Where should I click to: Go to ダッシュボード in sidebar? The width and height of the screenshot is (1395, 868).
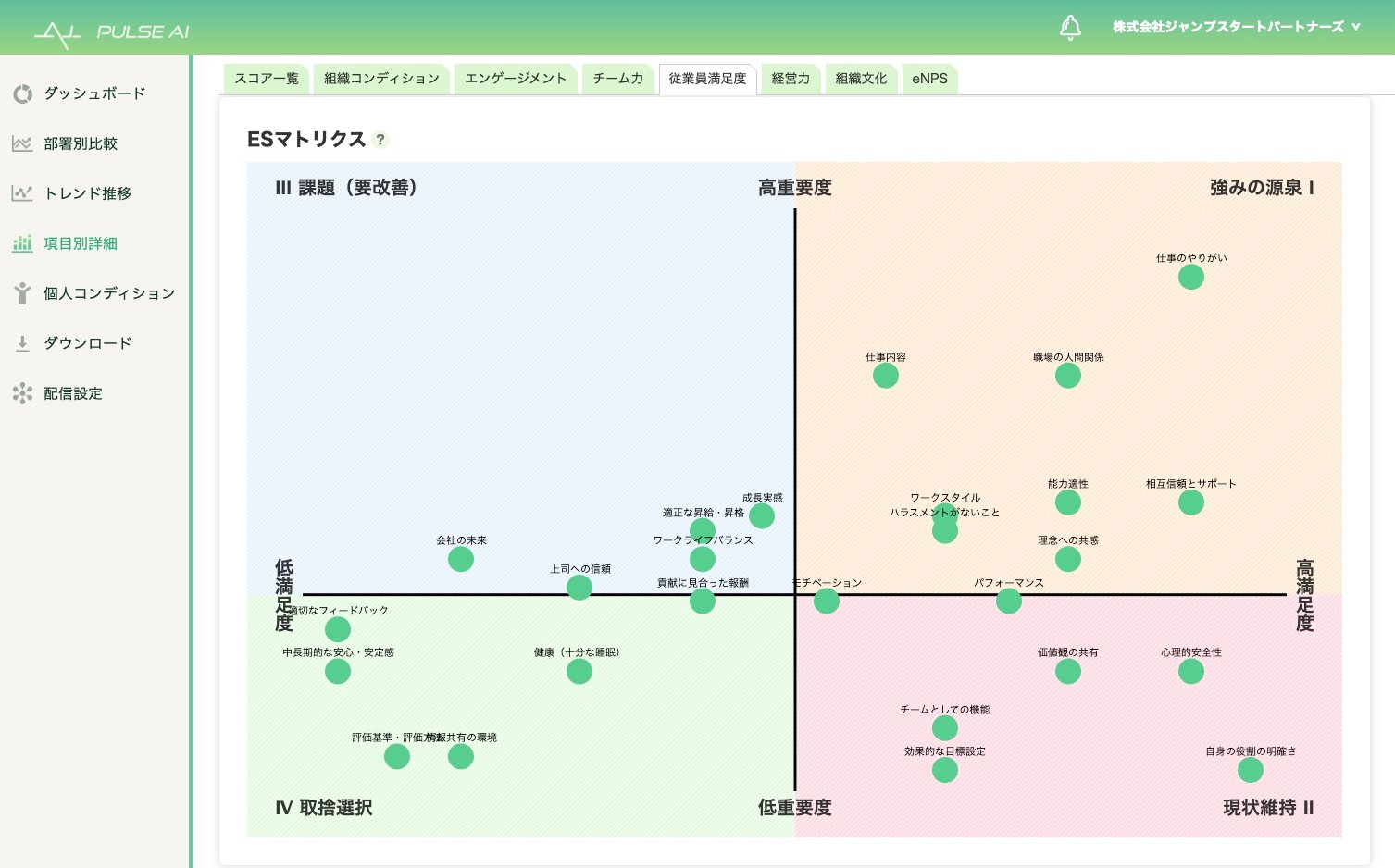[x=94, y=93]
